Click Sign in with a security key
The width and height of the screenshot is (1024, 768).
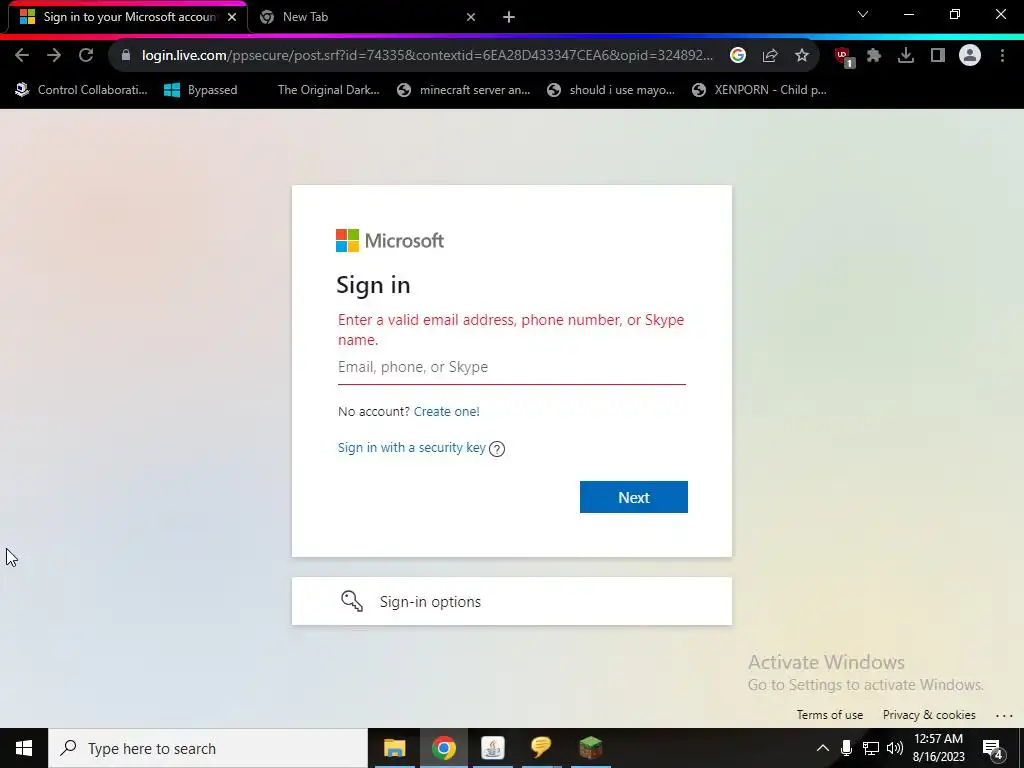pos(411,448)
